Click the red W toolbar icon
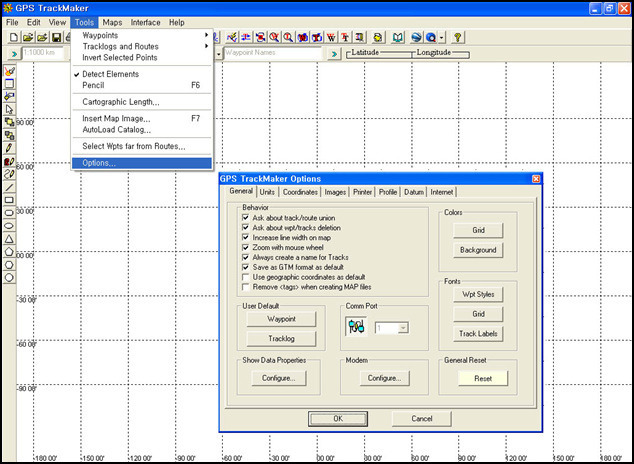This screenshot has height=464, width=634. tap(331, 38)
